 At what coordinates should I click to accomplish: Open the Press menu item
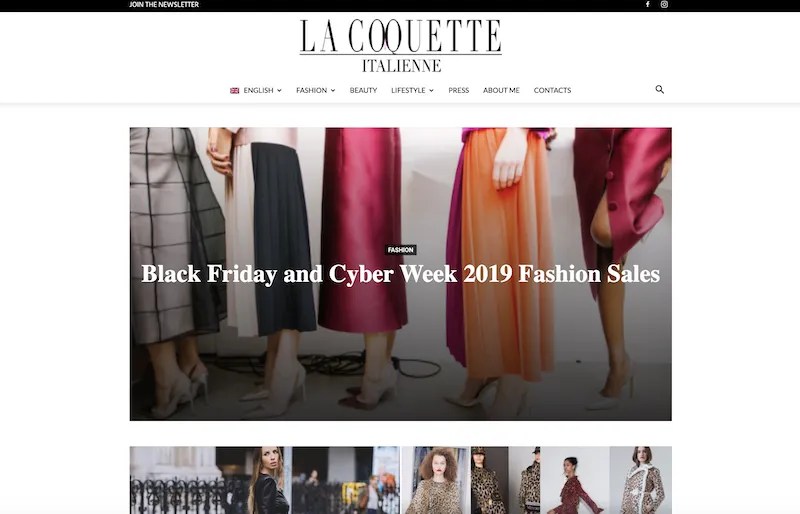coord(459,90)
